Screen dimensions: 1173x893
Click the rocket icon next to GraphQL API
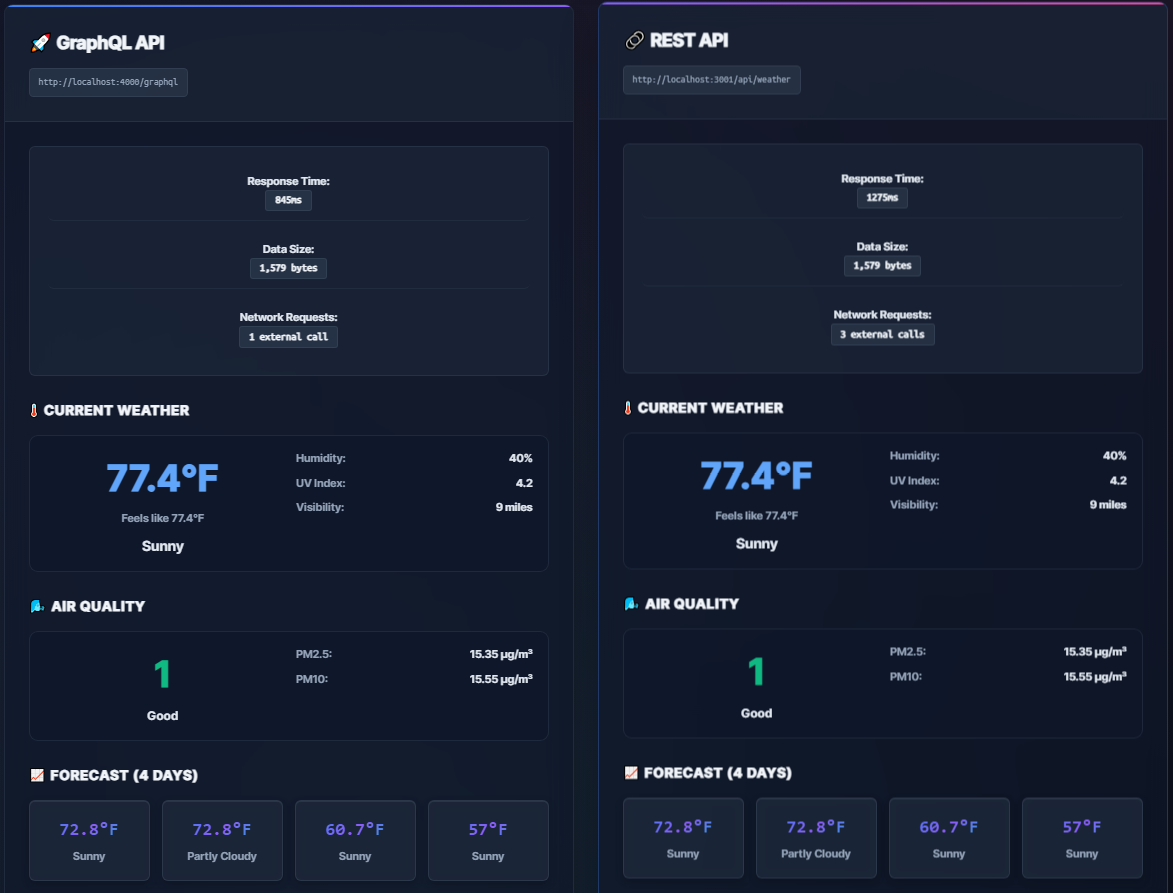coord(38,42)
